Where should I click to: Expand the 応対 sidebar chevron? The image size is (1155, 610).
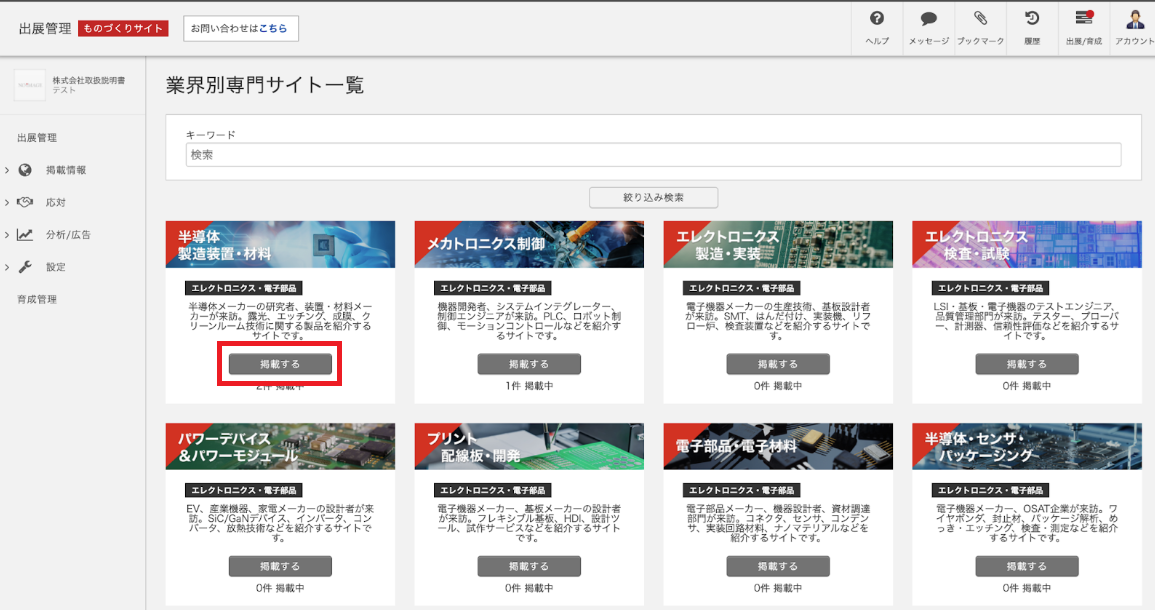coord(6,200)
